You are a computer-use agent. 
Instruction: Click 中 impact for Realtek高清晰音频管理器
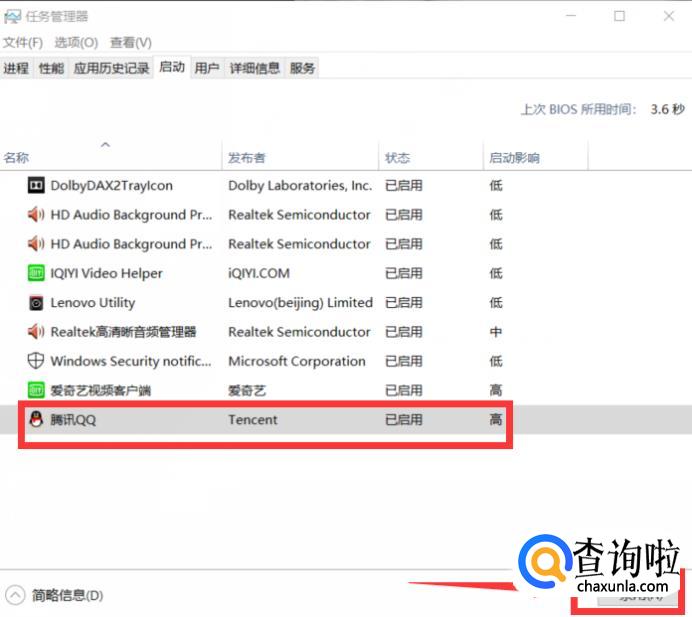click(x=496, y=331)
